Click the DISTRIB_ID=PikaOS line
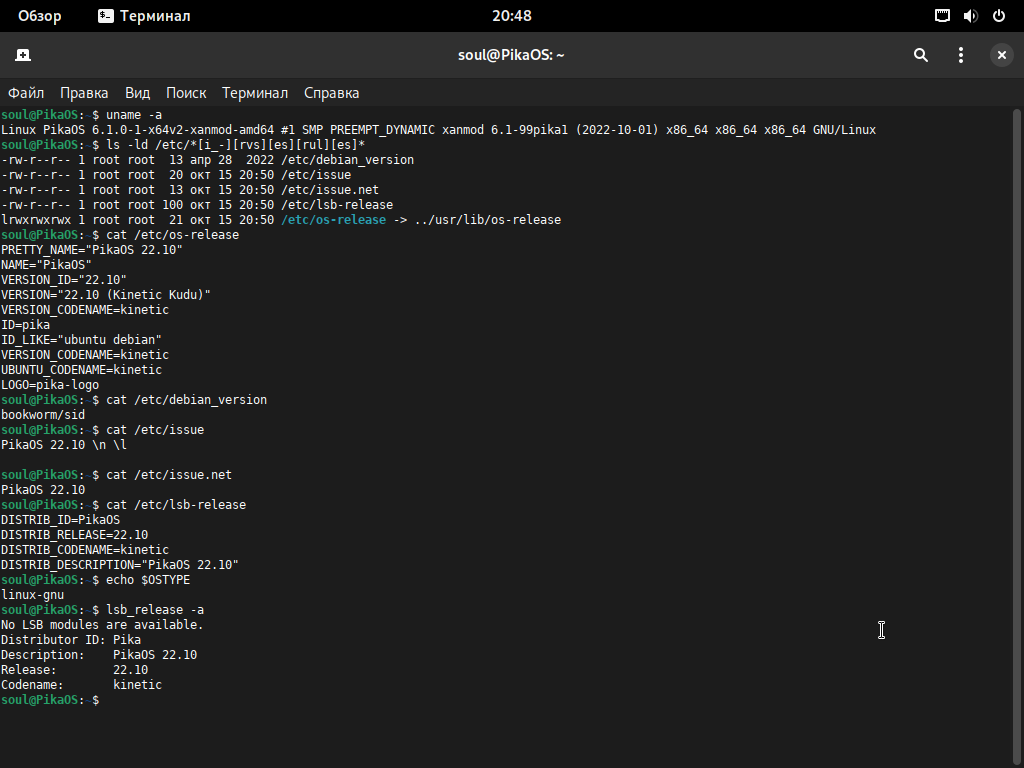Image resolution: width=1024 pixels, height=768 pixels. coord(61,520)
